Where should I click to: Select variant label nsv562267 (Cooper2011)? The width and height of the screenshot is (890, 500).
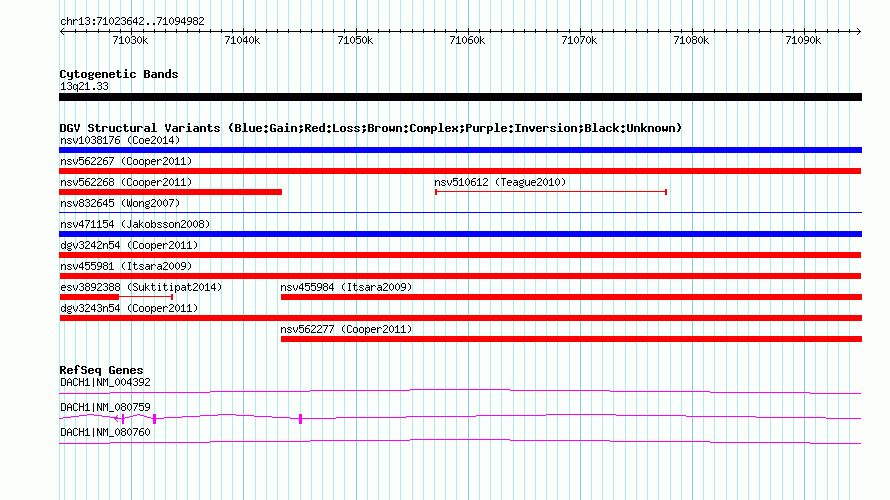click(126, 161)
